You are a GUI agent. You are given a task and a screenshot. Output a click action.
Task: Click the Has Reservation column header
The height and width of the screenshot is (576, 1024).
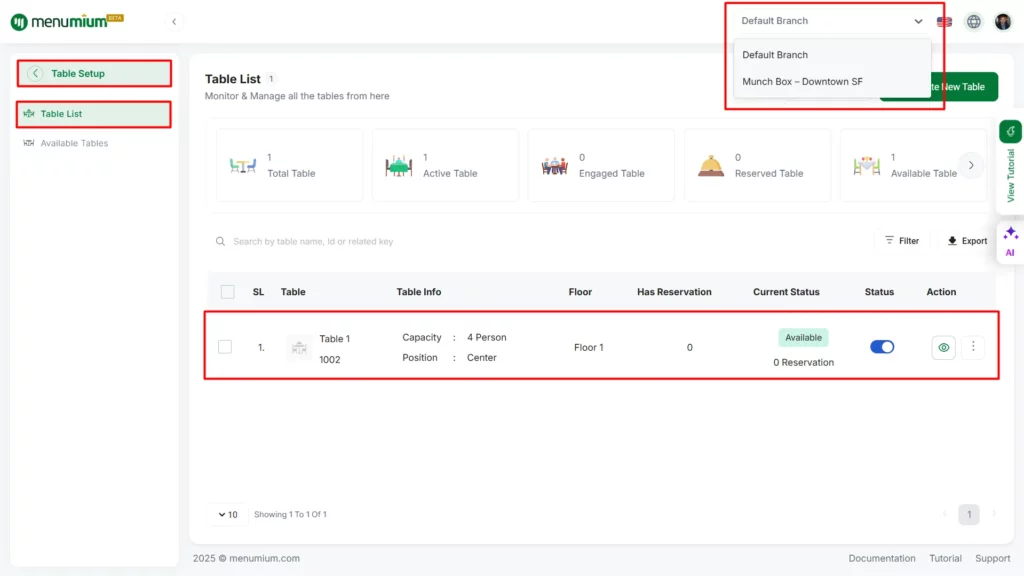(674, 292)
